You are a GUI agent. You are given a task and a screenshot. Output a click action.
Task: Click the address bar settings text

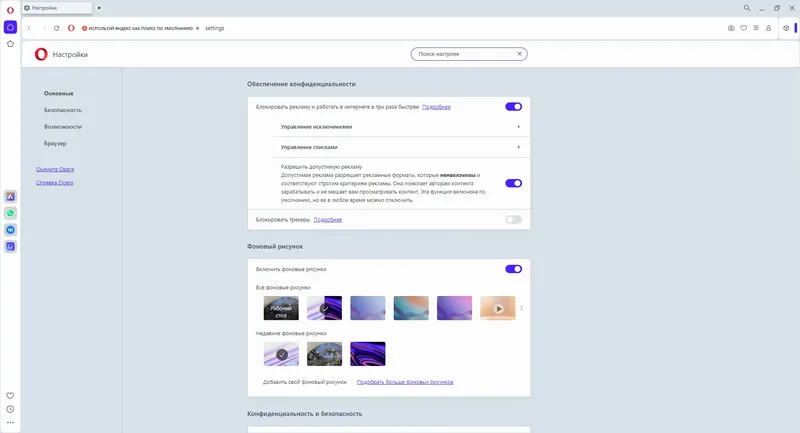pyautogui.click(x=215, y=29)
